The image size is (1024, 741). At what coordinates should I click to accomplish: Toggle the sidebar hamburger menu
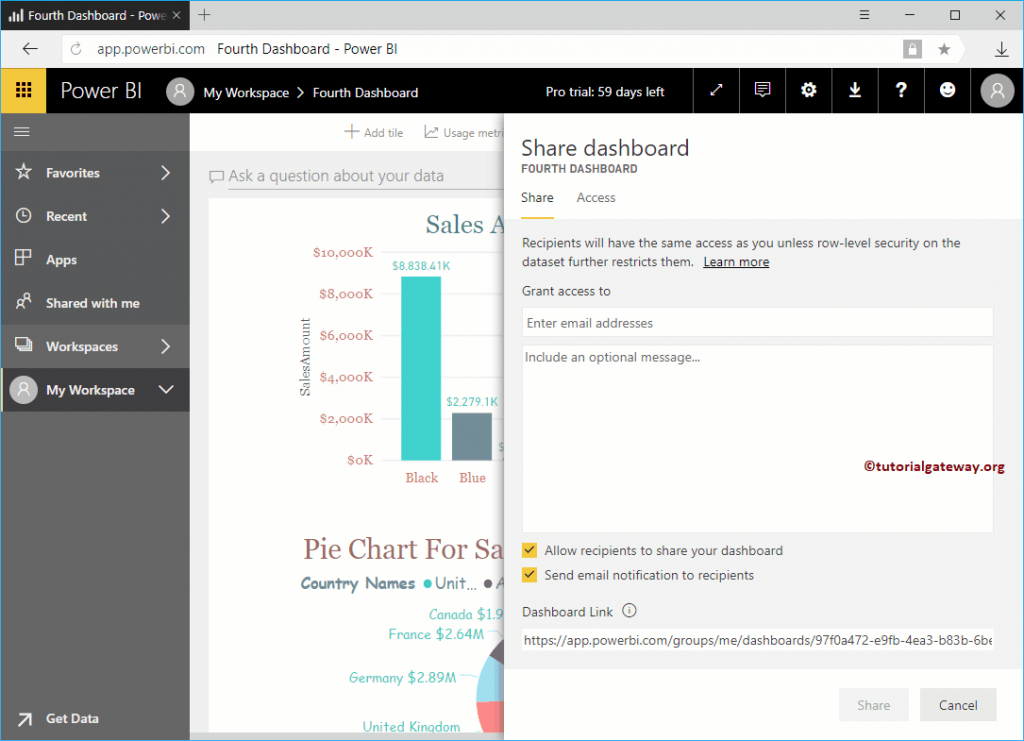21,131
